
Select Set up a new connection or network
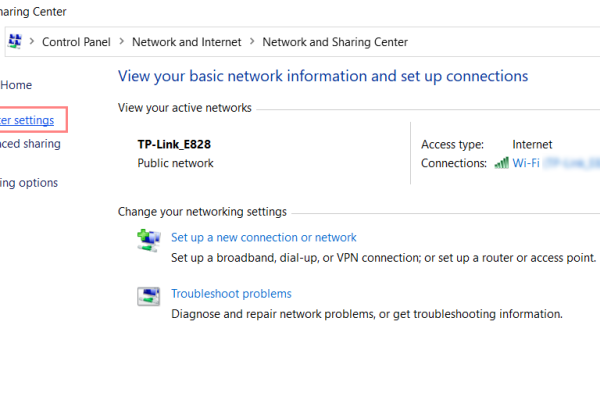tap(263, 238)
